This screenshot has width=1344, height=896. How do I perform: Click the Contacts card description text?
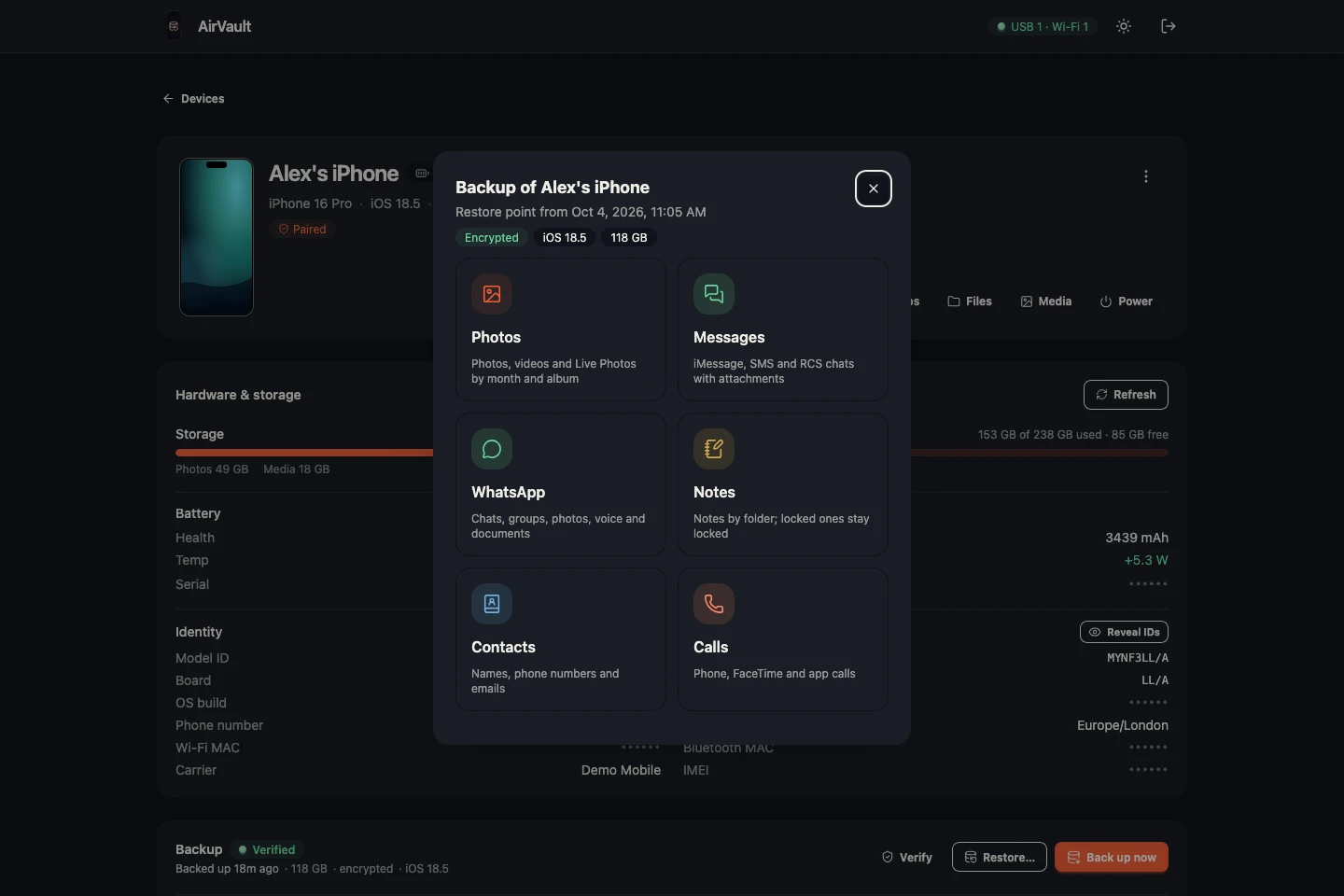coord(545,681)
